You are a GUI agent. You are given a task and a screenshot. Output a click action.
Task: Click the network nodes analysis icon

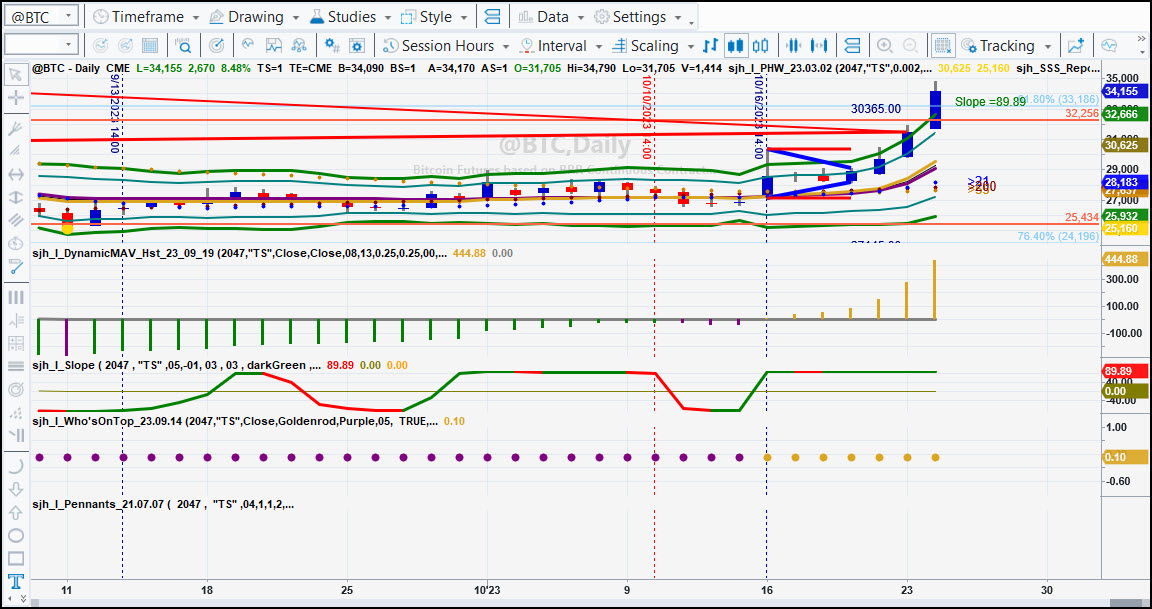tap(298, 46)
